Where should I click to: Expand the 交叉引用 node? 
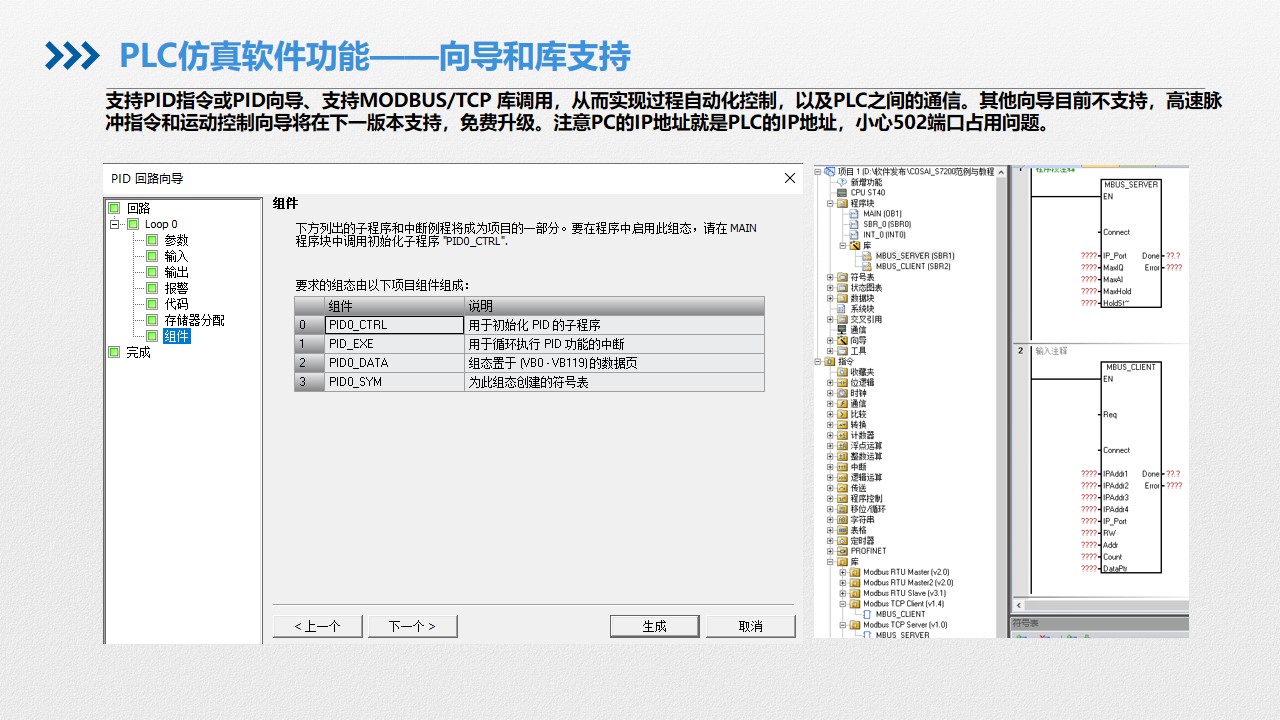830,319
